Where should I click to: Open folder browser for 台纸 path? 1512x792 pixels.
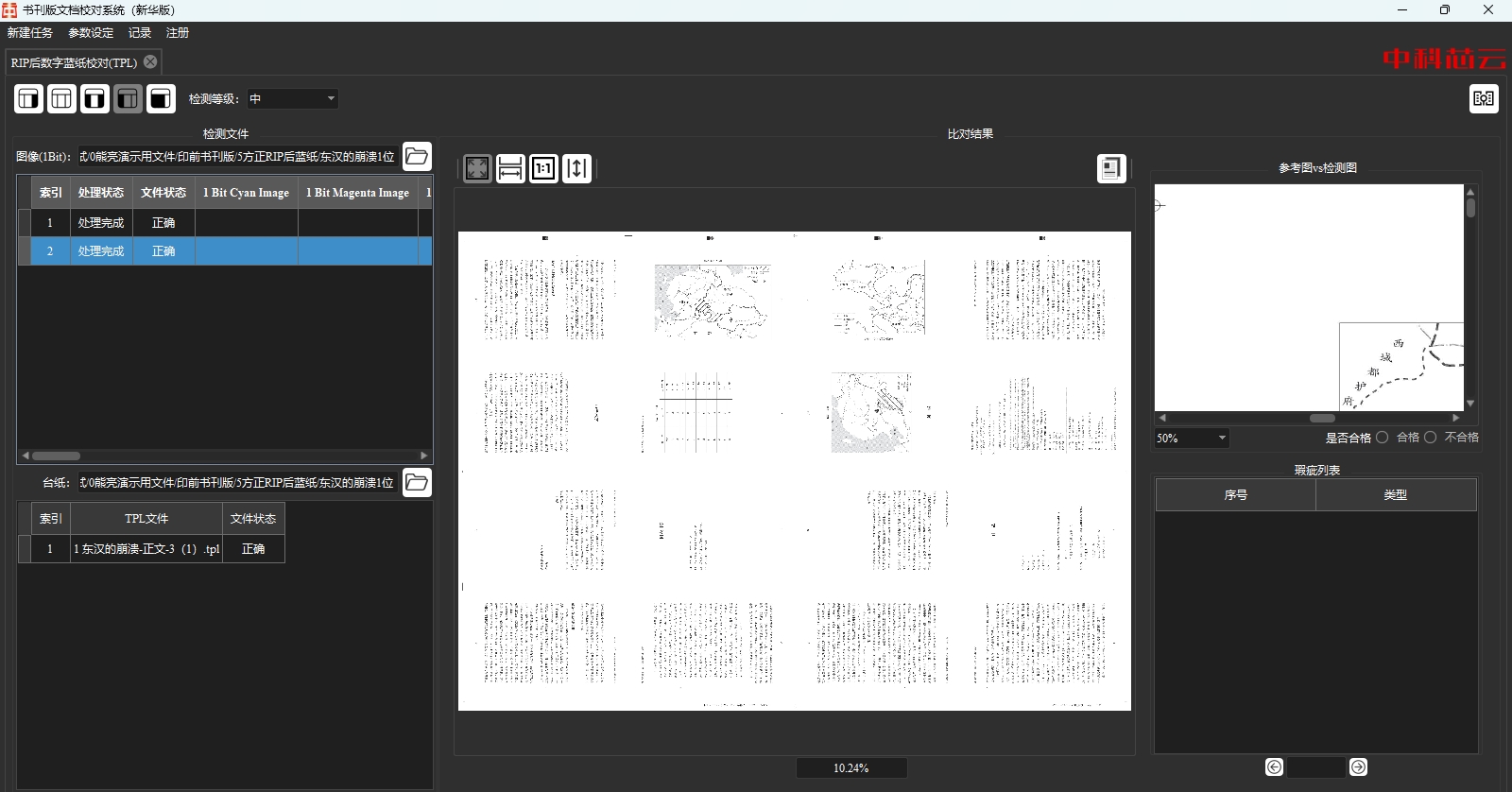(417, 482)
